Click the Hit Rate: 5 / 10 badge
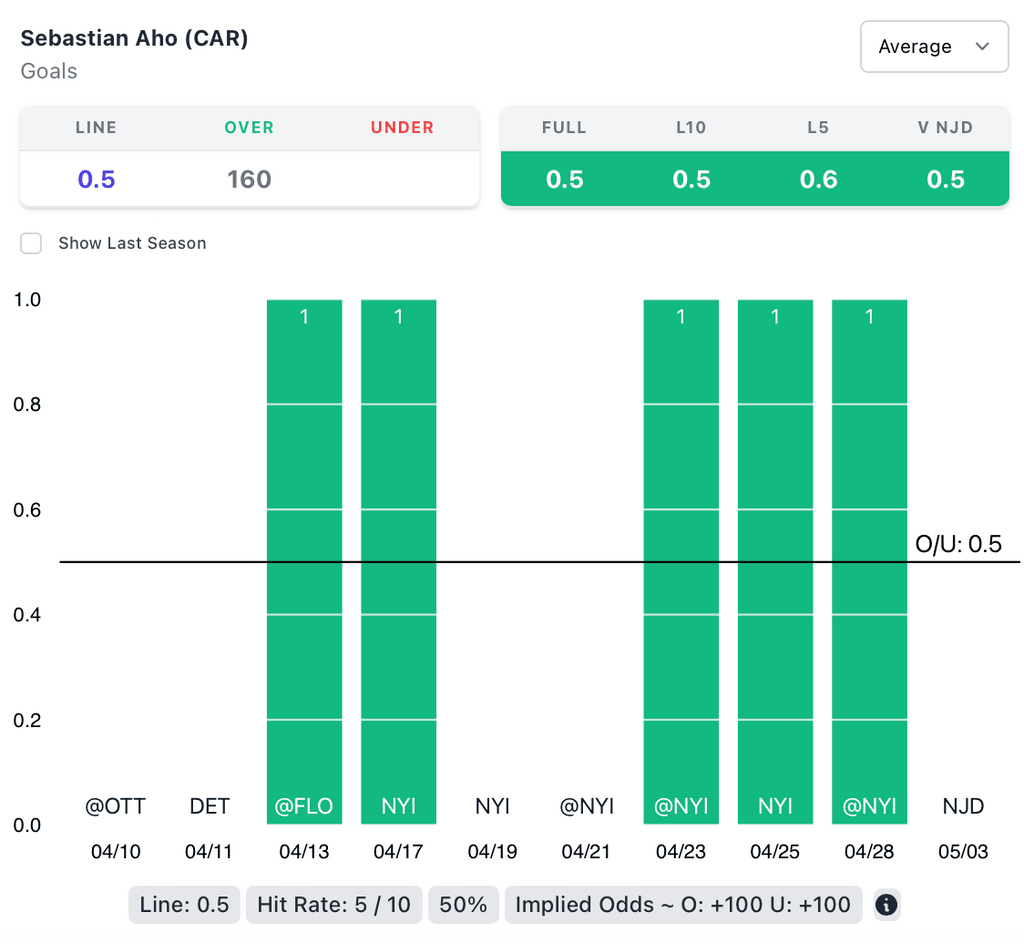The height and width of the screenshot is (944, 1024). tap(334, 905)
